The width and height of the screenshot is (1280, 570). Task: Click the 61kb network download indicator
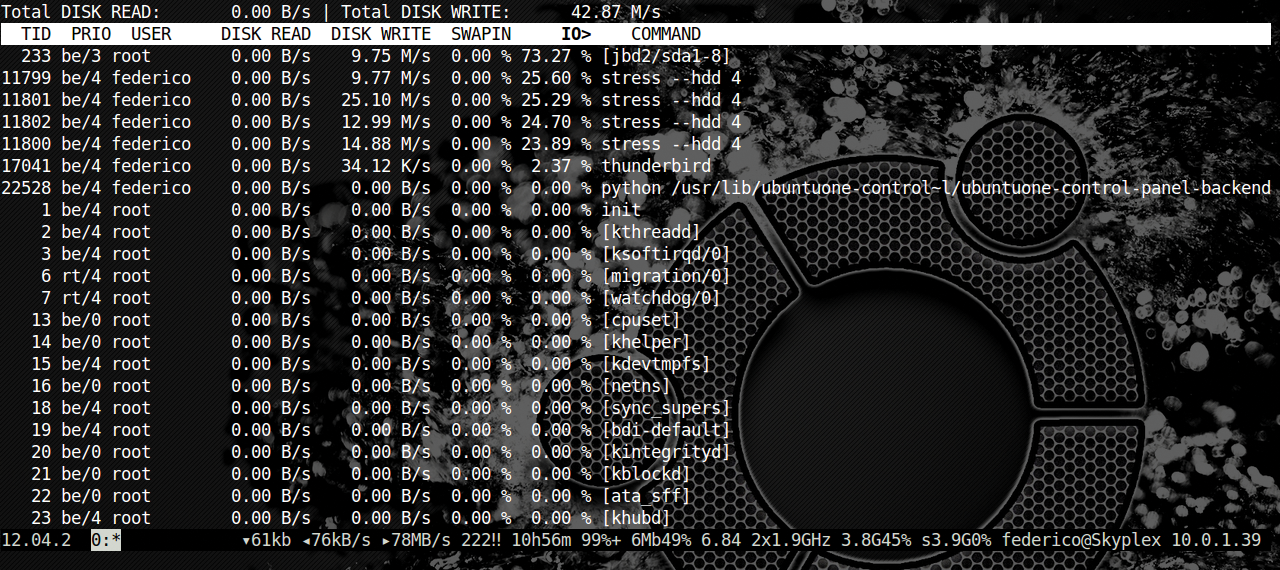point(266,540)
